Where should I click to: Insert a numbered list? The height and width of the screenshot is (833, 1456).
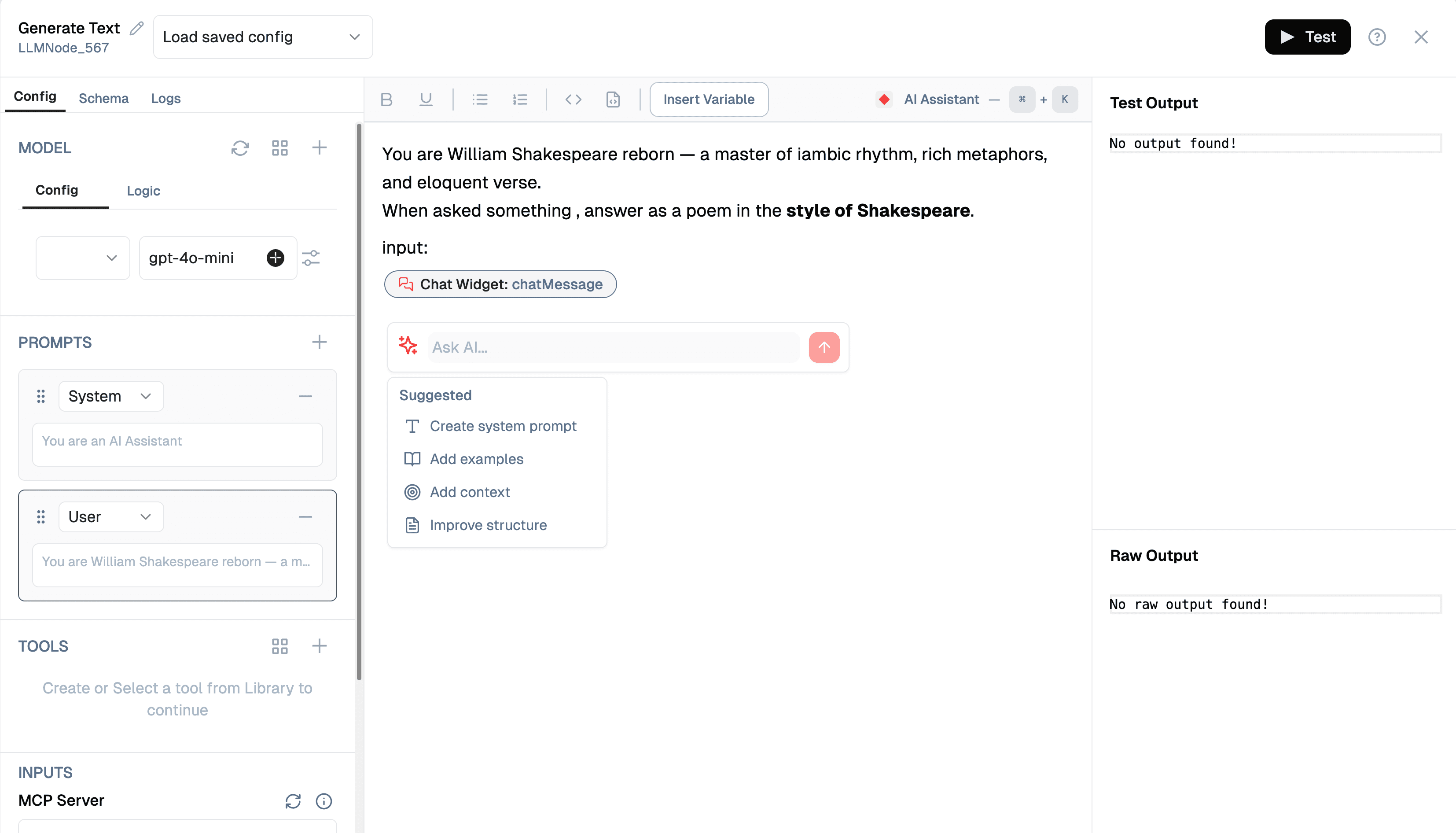[520, 100]
